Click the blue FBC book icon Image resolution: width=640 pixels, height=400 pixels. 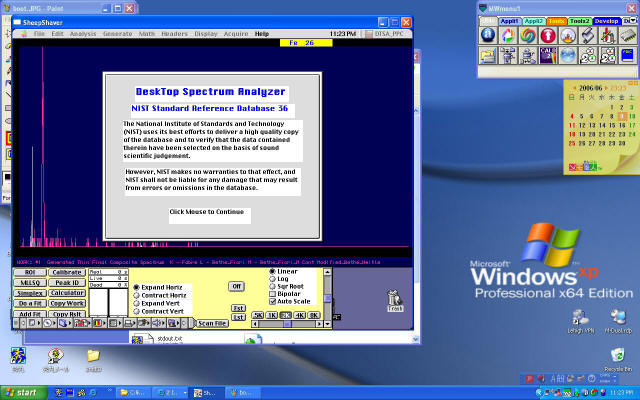point(628,56)
